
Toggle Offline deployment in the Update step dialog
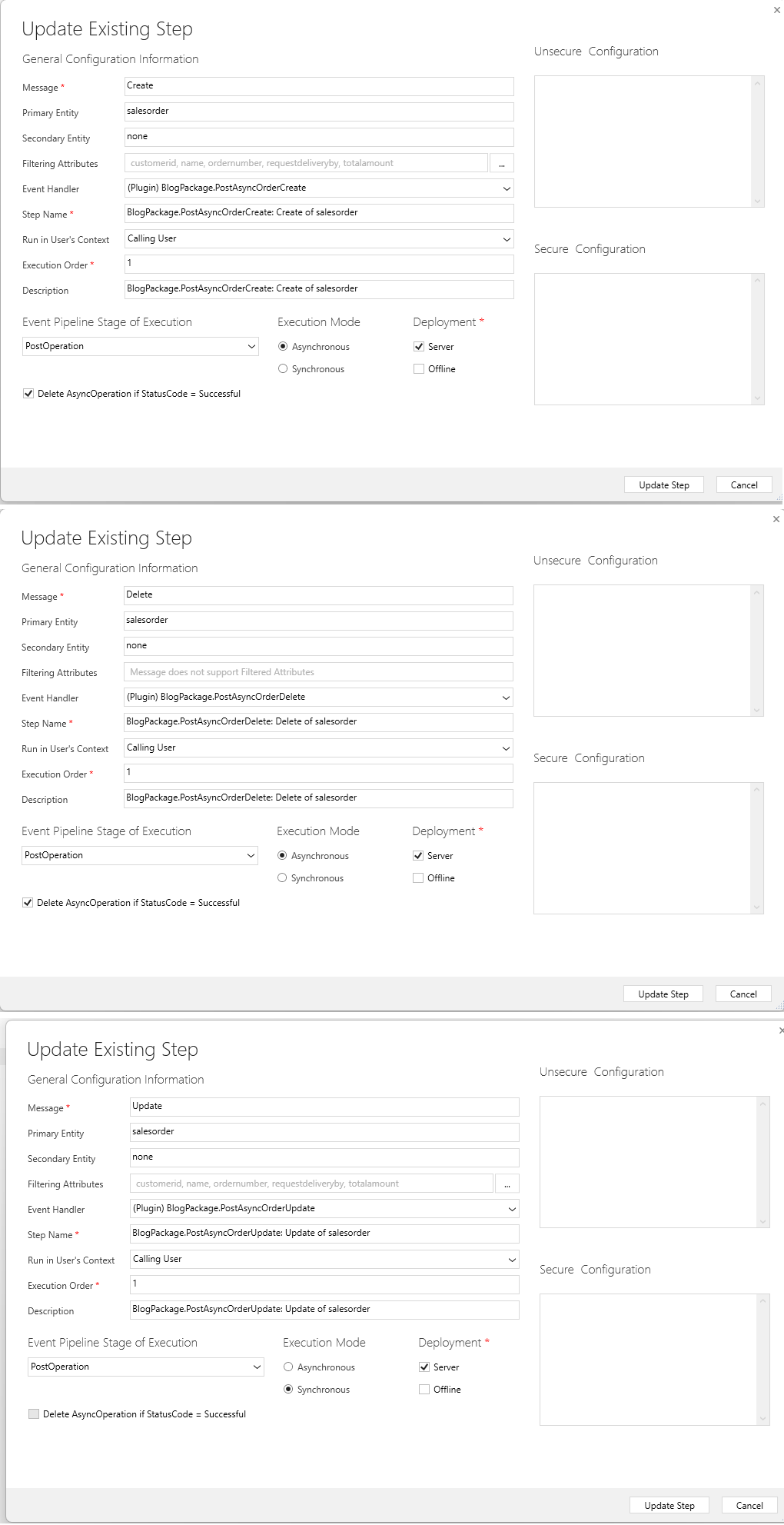(x=424, y=1390)
